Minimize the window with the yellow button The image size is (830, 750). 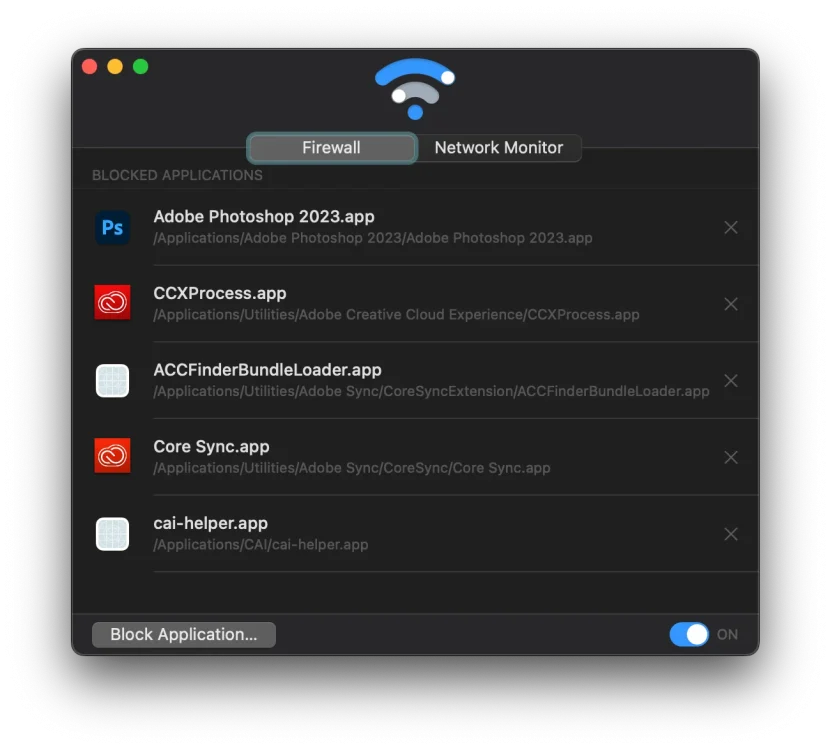[115, 67]
